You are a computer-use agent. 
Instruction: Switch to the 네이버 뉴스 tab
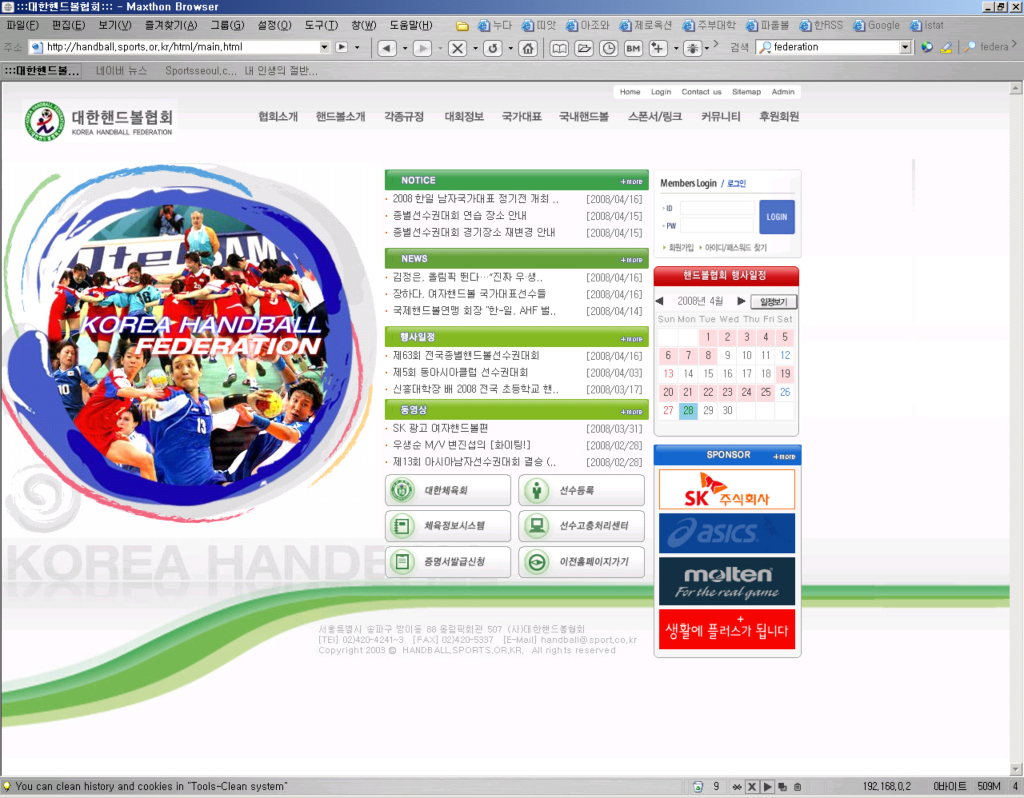[121, 71]
